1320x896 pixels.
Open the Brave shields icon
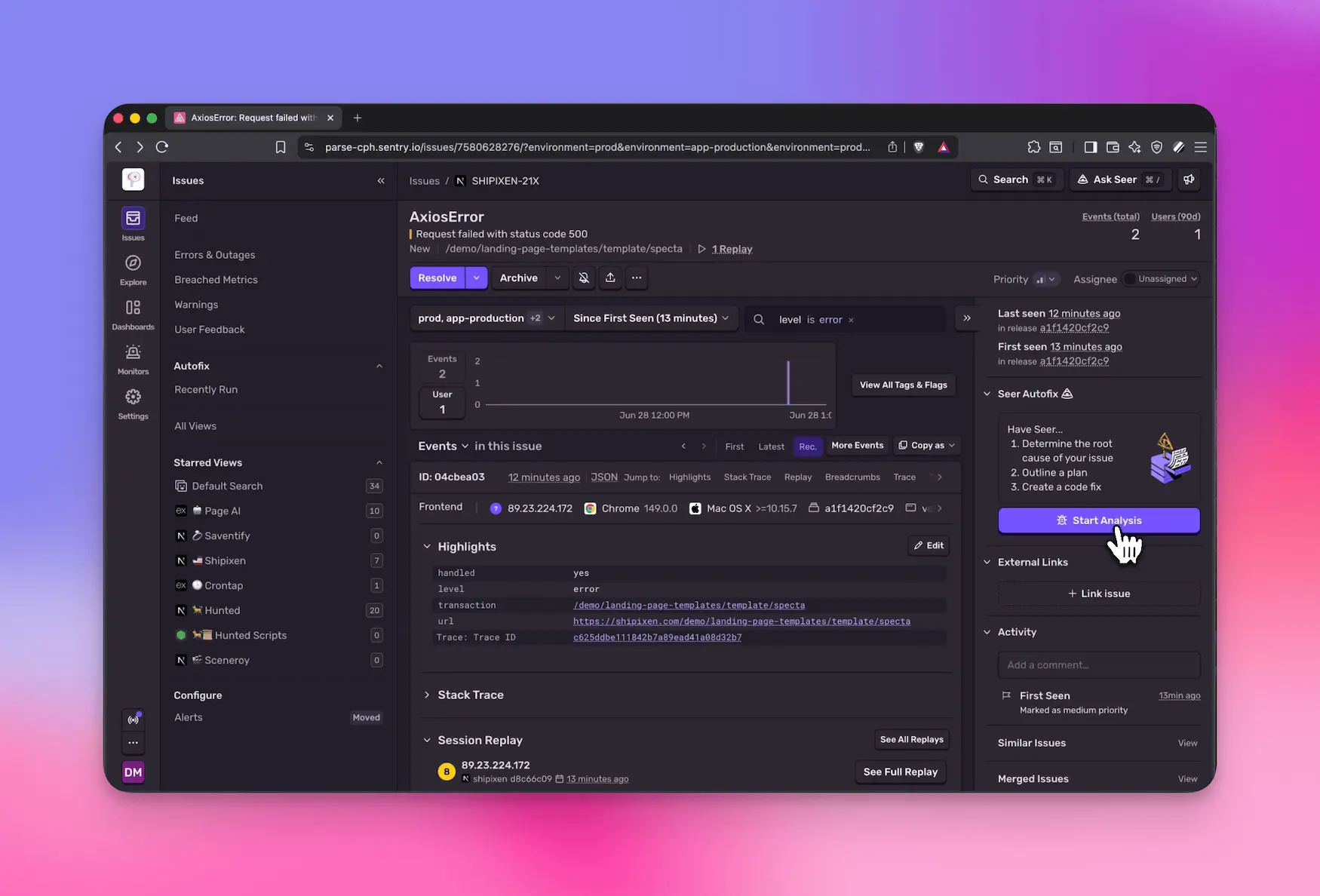pyautogui.click(x=919, y=147)
